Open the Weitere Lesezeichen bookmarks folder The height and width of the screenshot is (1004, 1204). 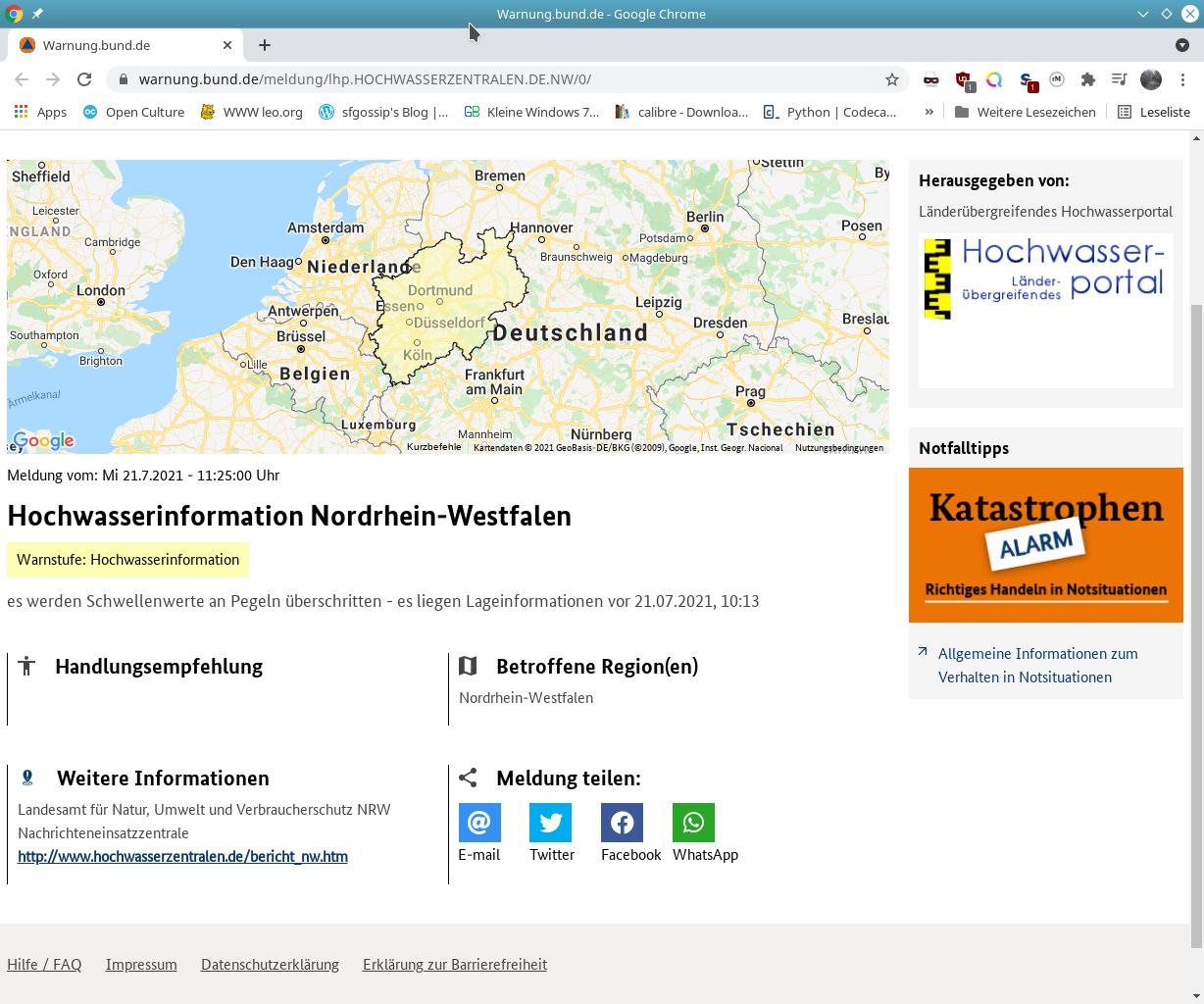[1025, 112]
